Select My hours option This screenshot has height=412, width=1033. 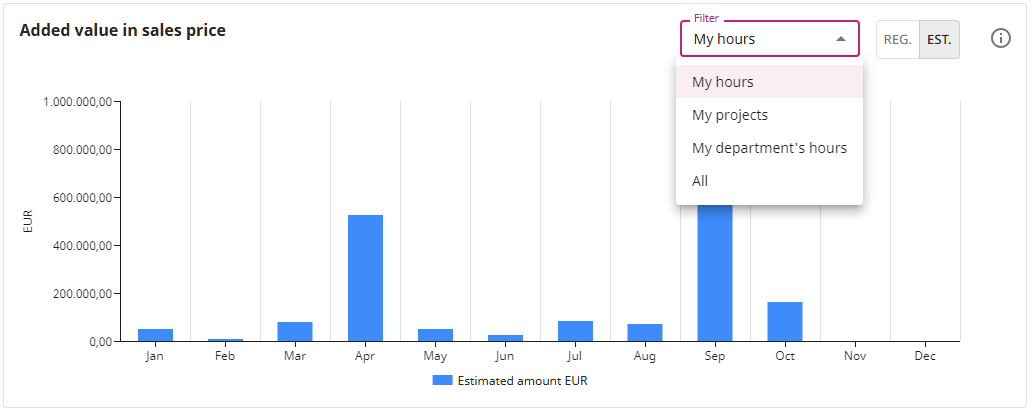pos(769,82)
